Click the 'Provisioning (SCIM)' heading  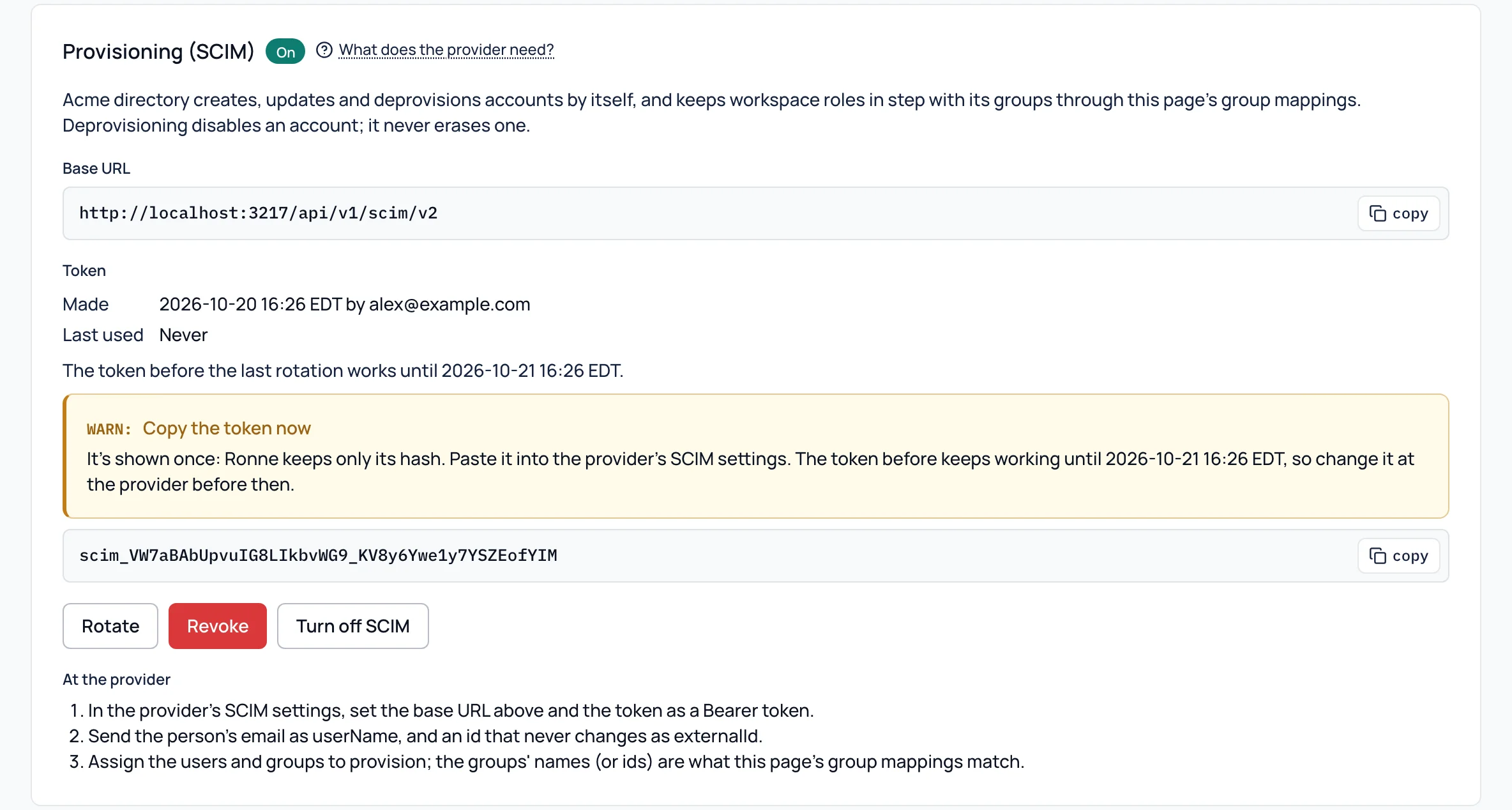158,51
